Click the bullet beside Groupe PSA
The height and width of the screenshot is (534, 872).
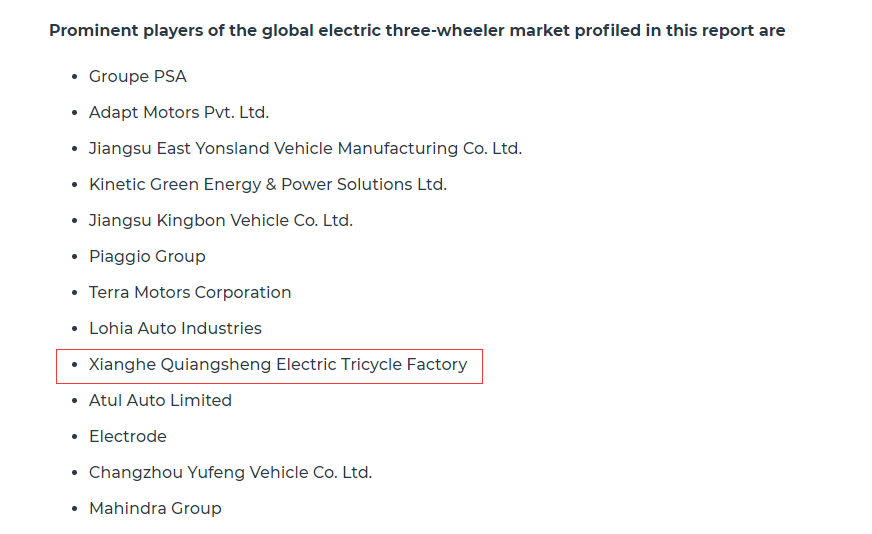point(75,77)
